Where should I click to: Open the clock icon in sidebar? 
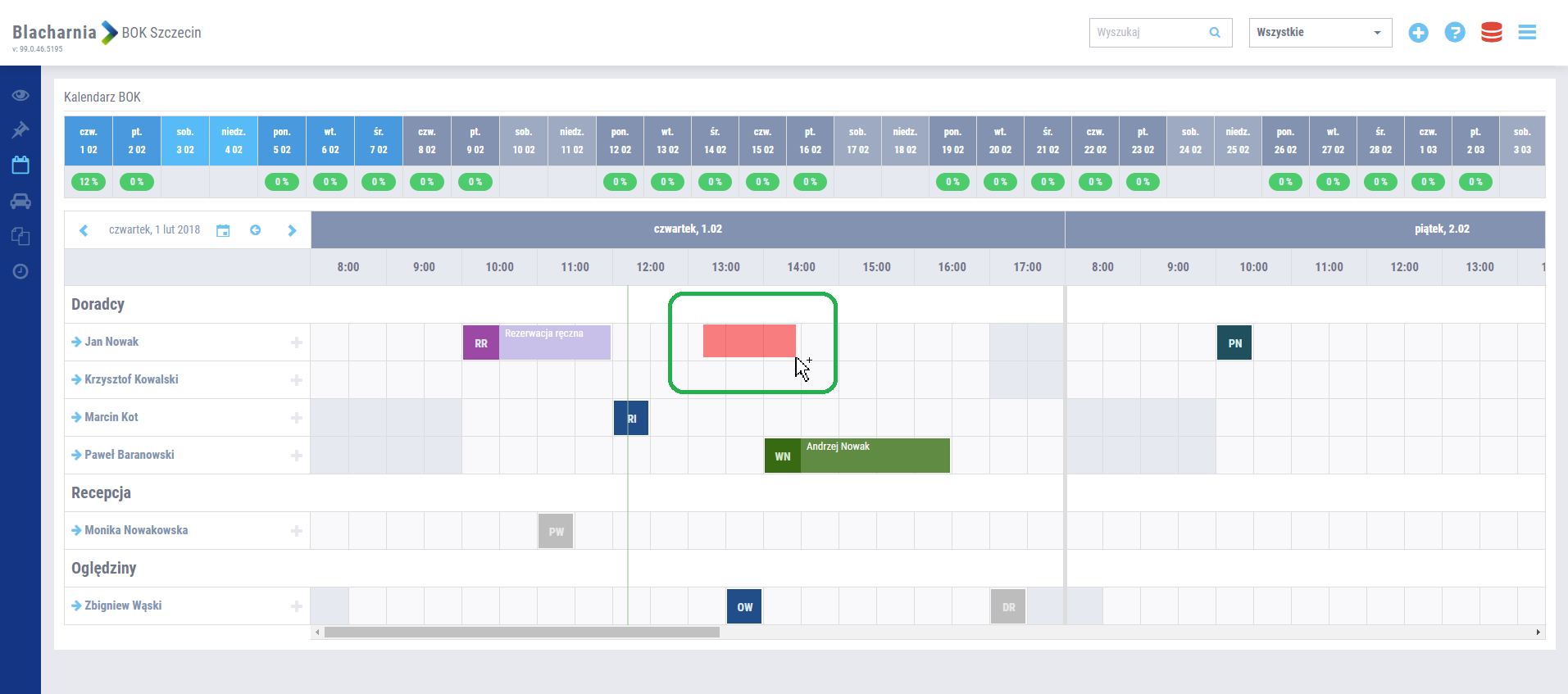pos(20,271)
